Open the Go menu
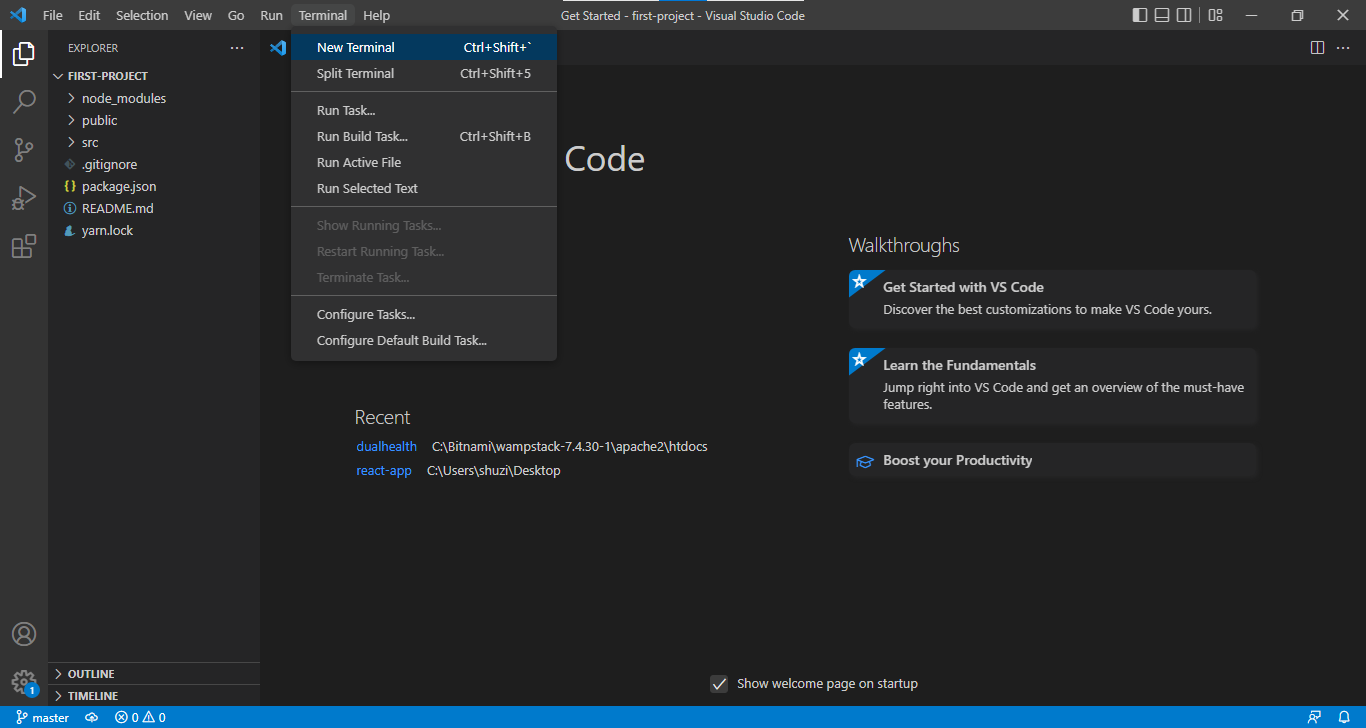This screenshot has width=1366, height=728. tap(236, 15)
